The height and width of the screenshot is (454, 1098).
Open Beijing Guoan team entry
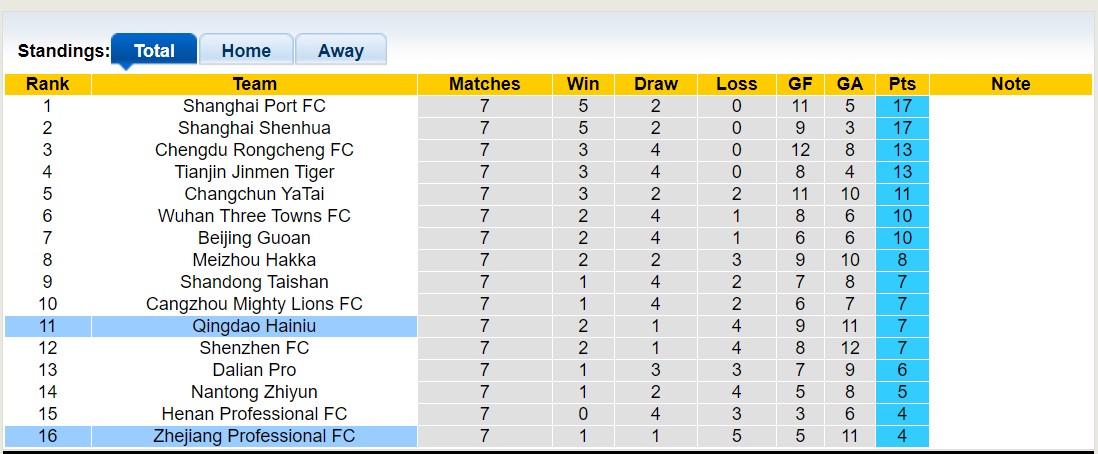coord(254,238)
